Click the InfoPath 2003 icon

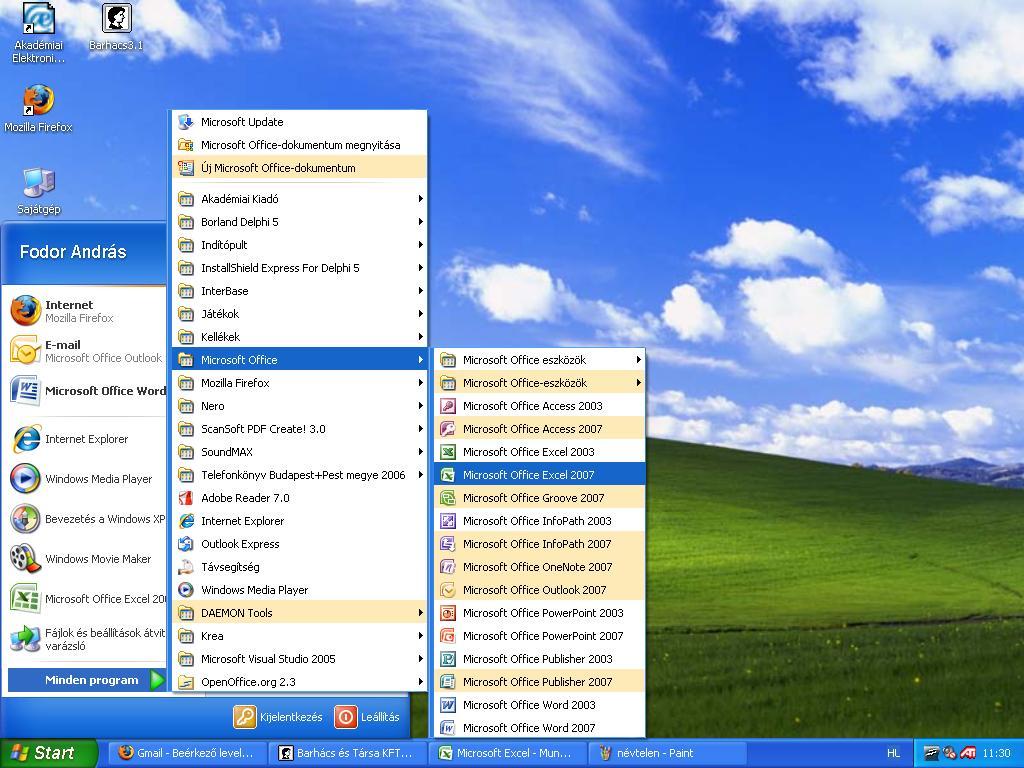(448, 521)
